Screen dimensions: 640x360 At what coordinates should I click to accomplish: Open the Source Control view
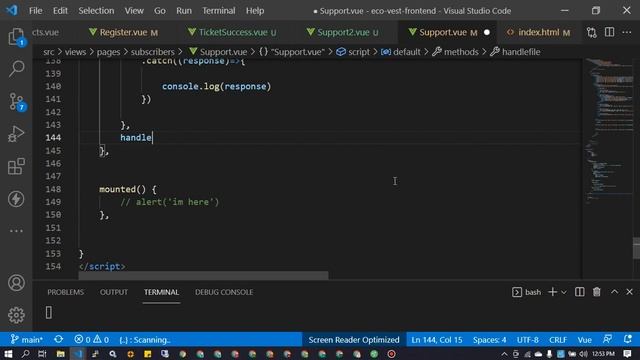point(16,102)
